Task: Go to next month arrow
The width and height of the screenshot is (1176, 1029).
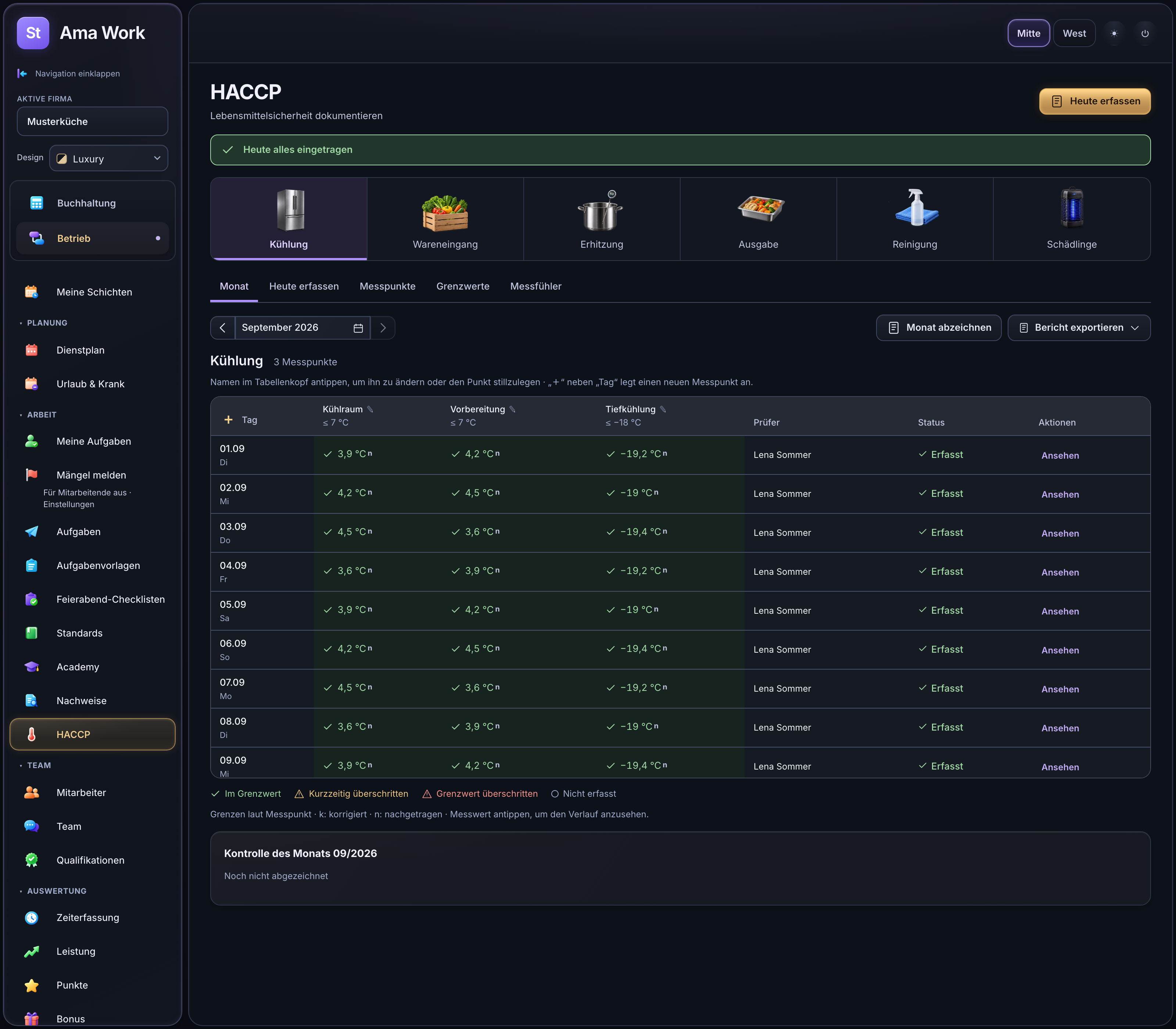Action: pos(383,328)
